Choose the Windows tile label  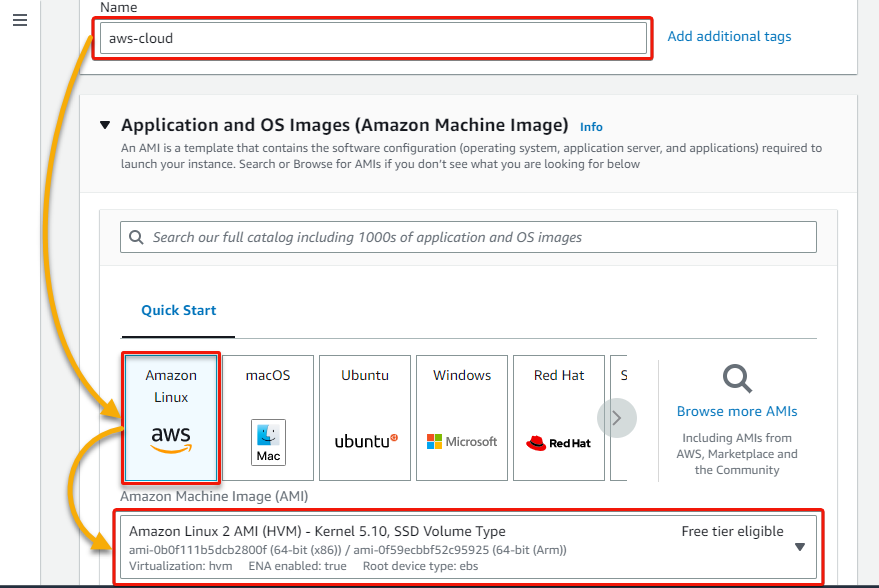[462, 375]
